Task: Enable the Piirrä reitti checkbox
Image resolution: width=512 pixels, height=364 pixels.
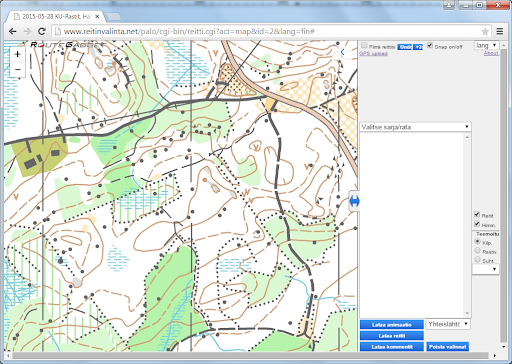Action: (364, 46)
